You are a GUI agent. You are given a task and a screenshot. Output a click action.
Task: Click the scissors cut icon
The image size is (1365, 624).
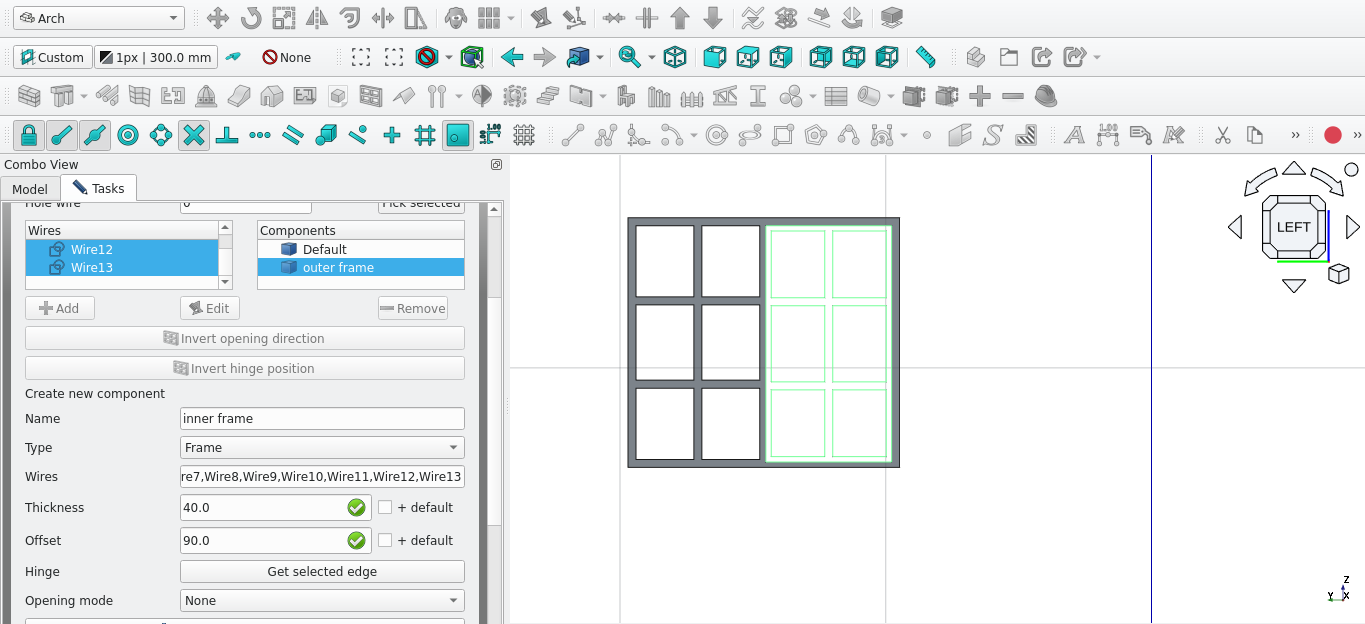pyautogui.click(x=1222, y=135)
